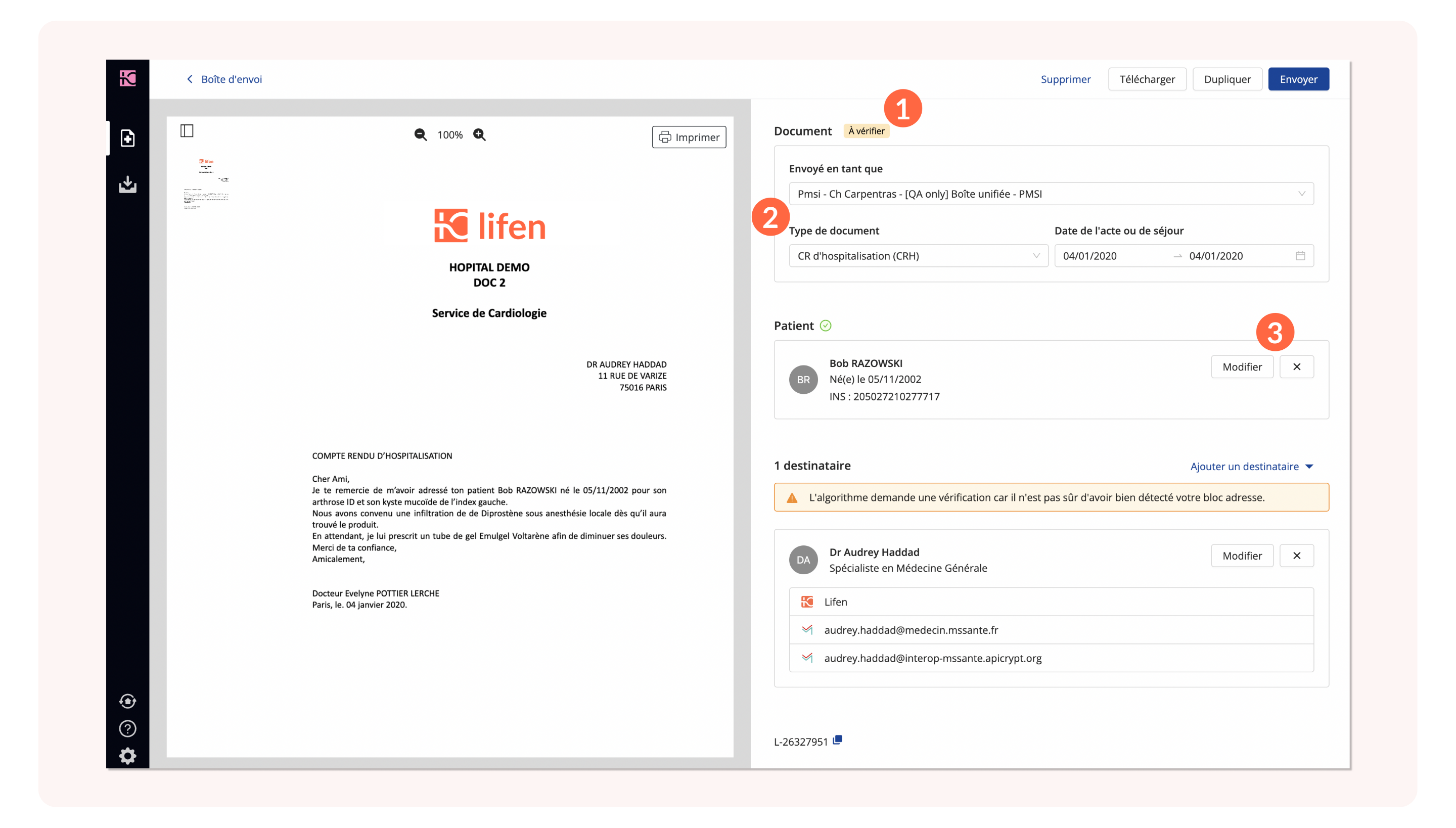The width and height of the screenshot is (1456, 828).
Task: Remove patient Bob RAZOWSKI with X
Action: [1296, 367]
